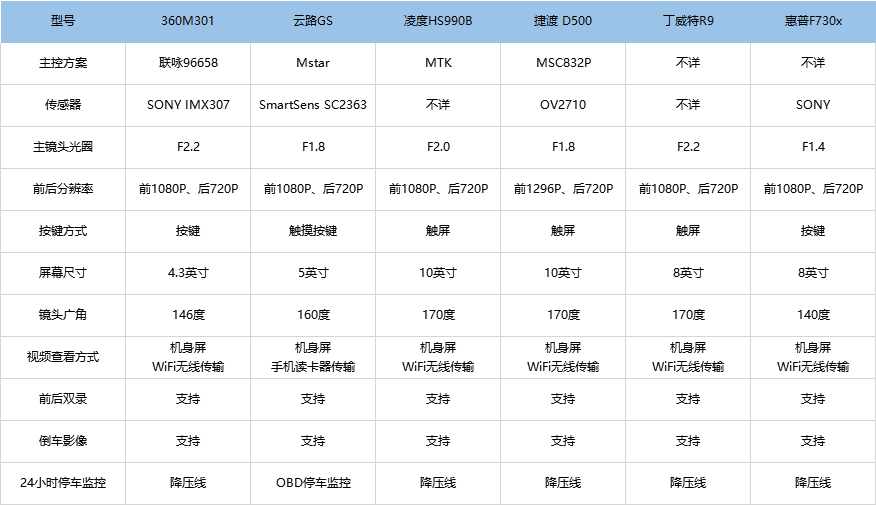
Task: Click the 凌度HS990B column header
Action: [438, 21]
